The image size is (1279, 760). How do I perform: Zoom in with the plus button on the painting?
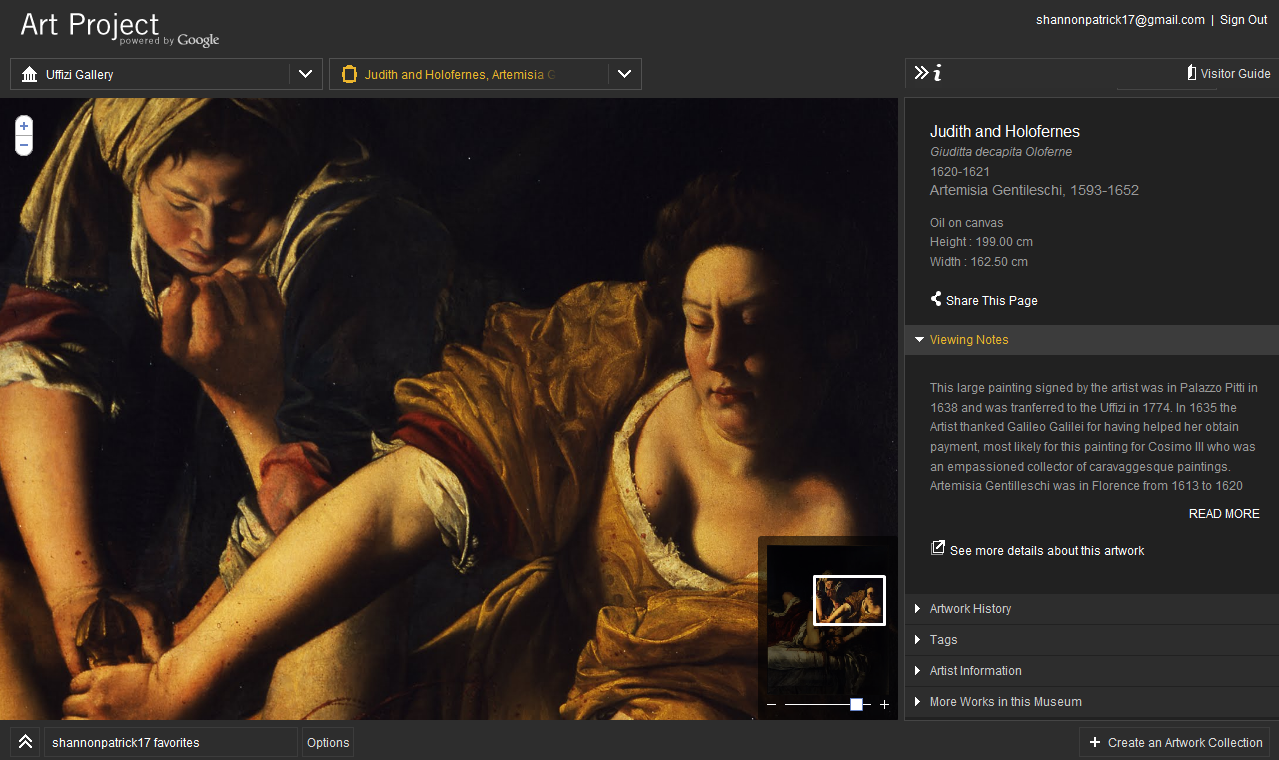point(24,126)
